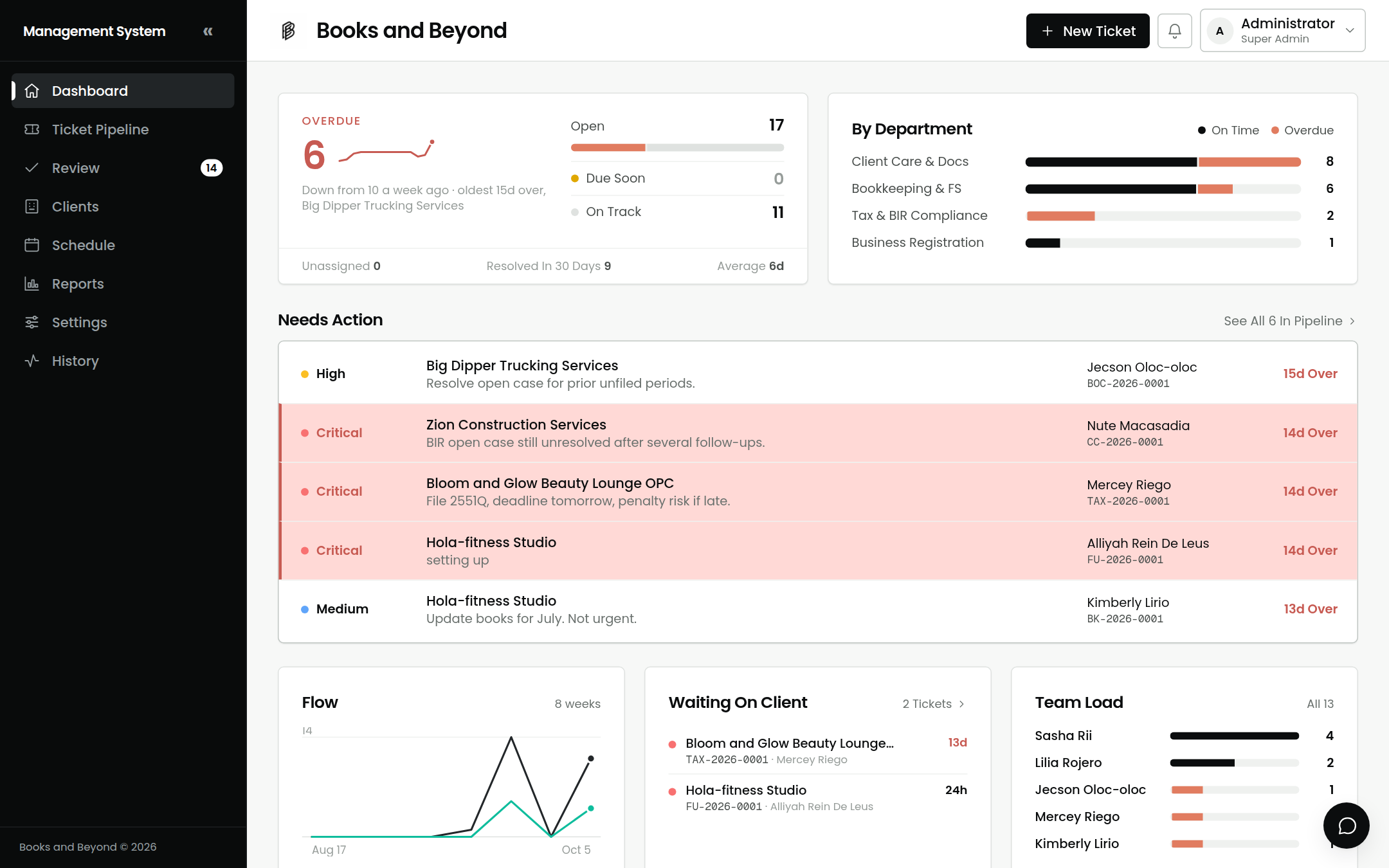Screen dimensions: 1389x868
Task: Click the On Track count row
Action: [677, 212]
